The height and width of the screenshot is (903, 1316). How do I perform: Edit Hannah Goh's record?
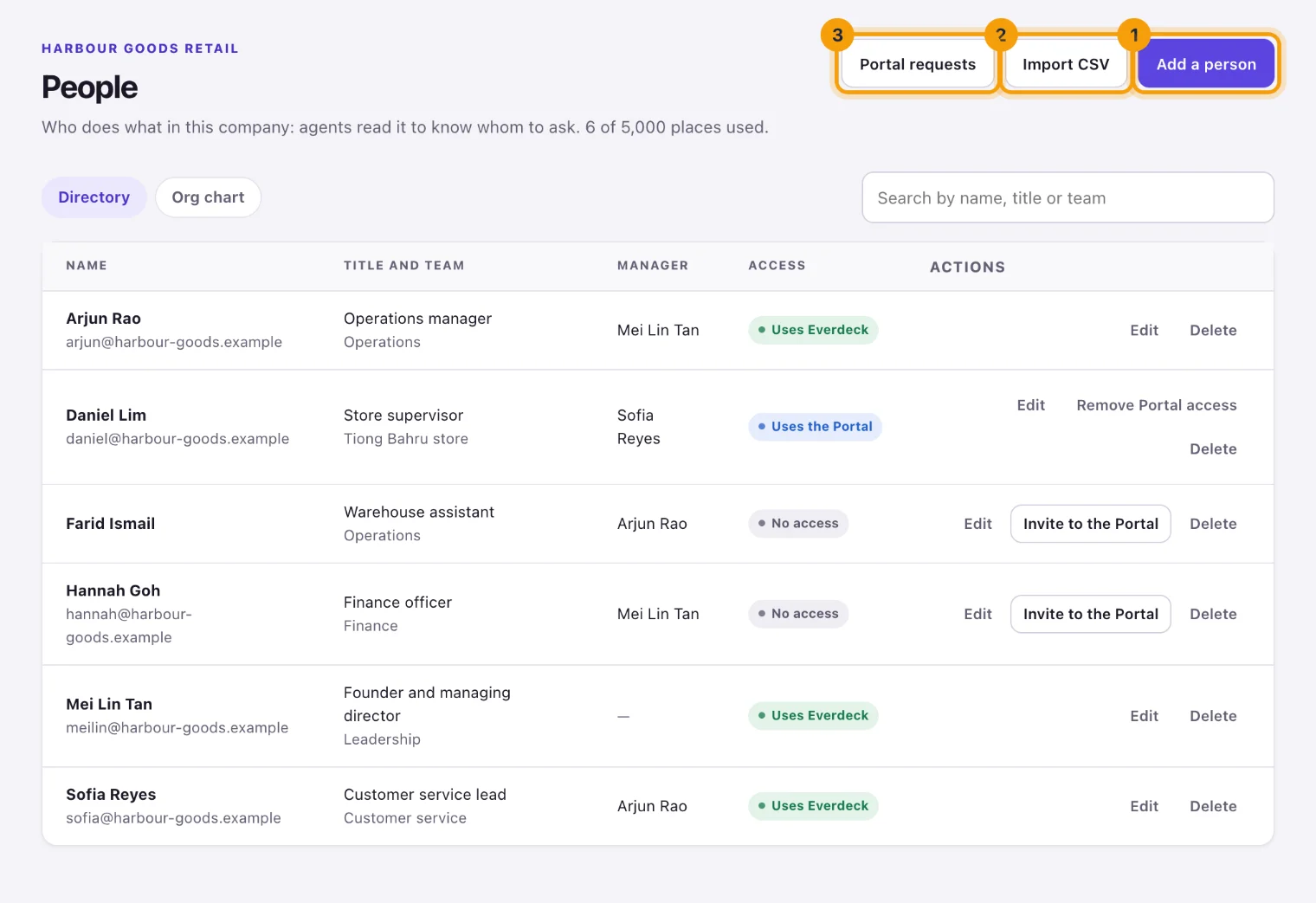977,614
